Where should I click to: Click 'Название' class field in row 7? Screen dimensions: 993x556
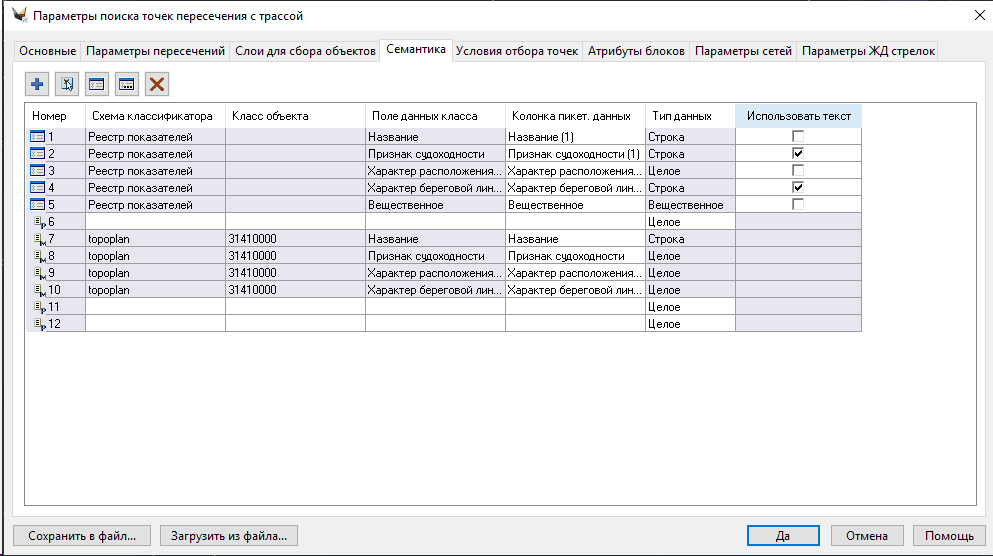coord(435,239)
